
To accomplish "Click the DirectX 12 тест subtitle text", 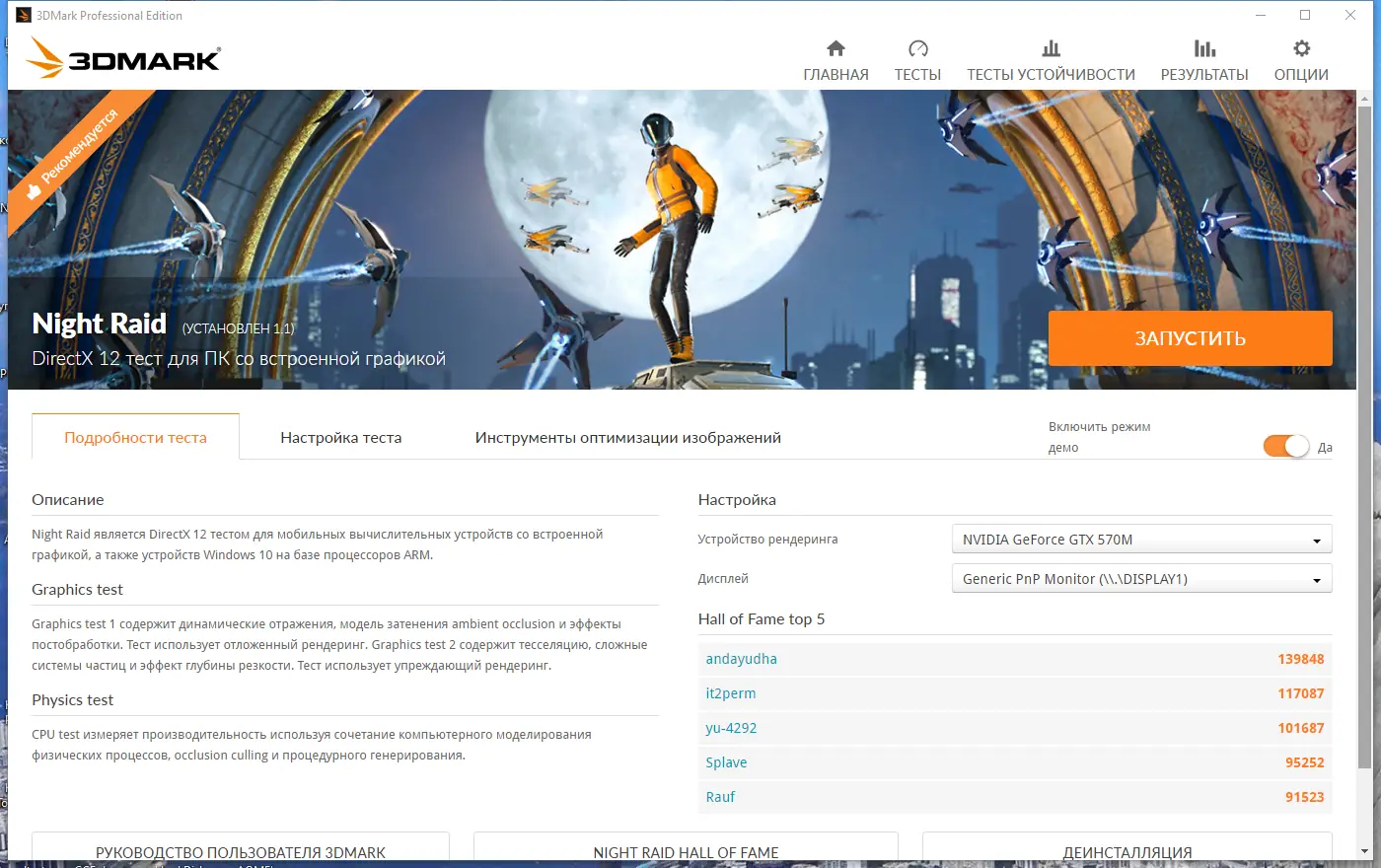I will 239,359.
